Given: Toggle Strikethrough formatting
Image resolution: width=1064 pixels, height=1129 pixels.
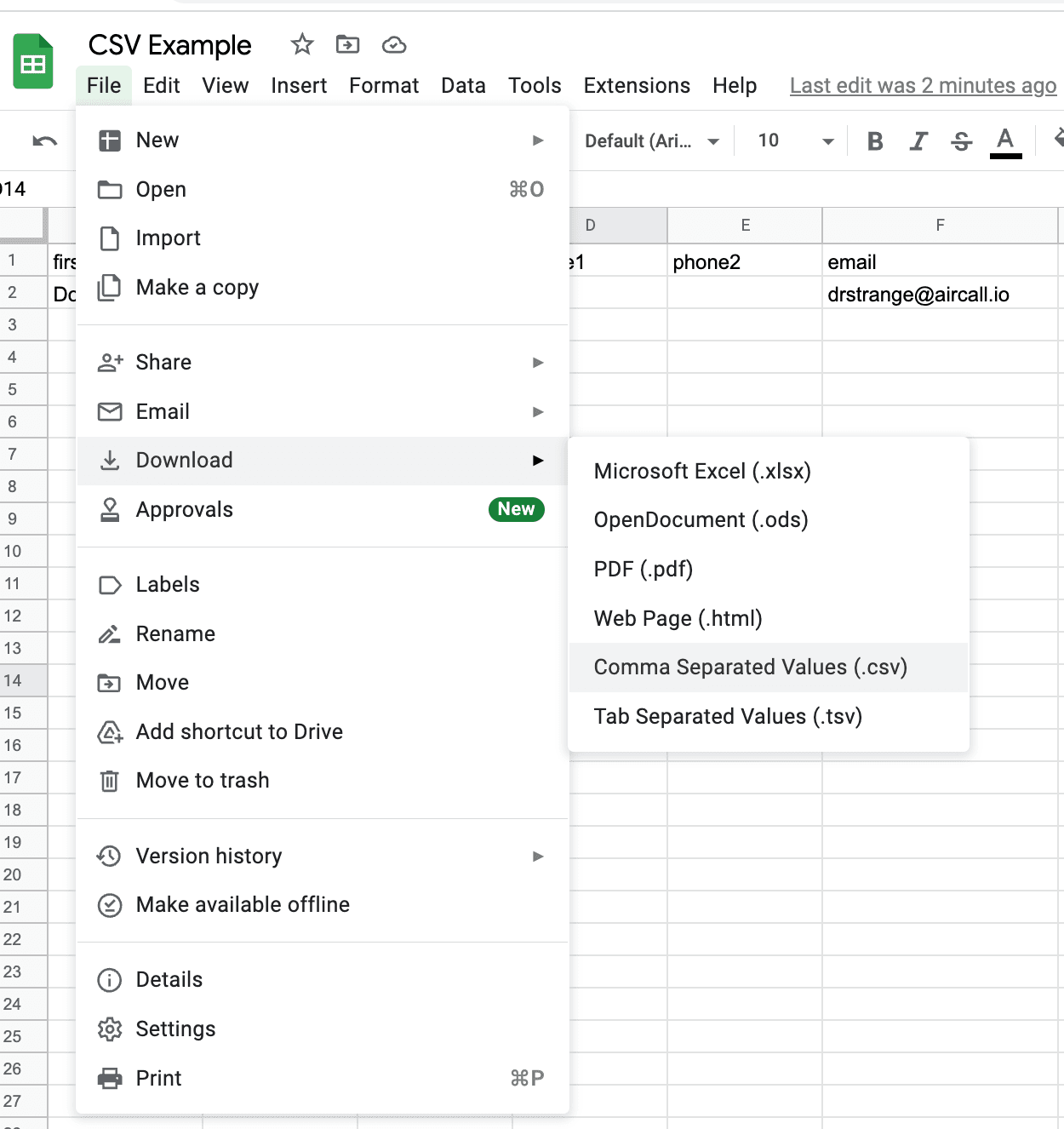Looking at the screenshot, I should coord(961,140).
